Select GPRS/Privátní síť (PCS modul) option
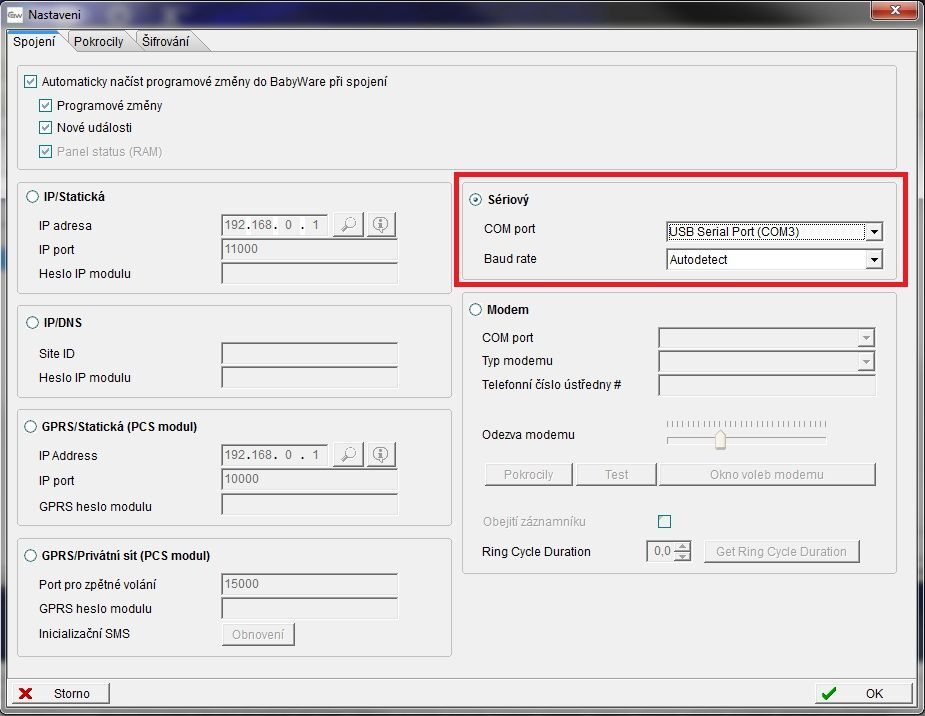 pyautogui.click(x=32, y=555)
